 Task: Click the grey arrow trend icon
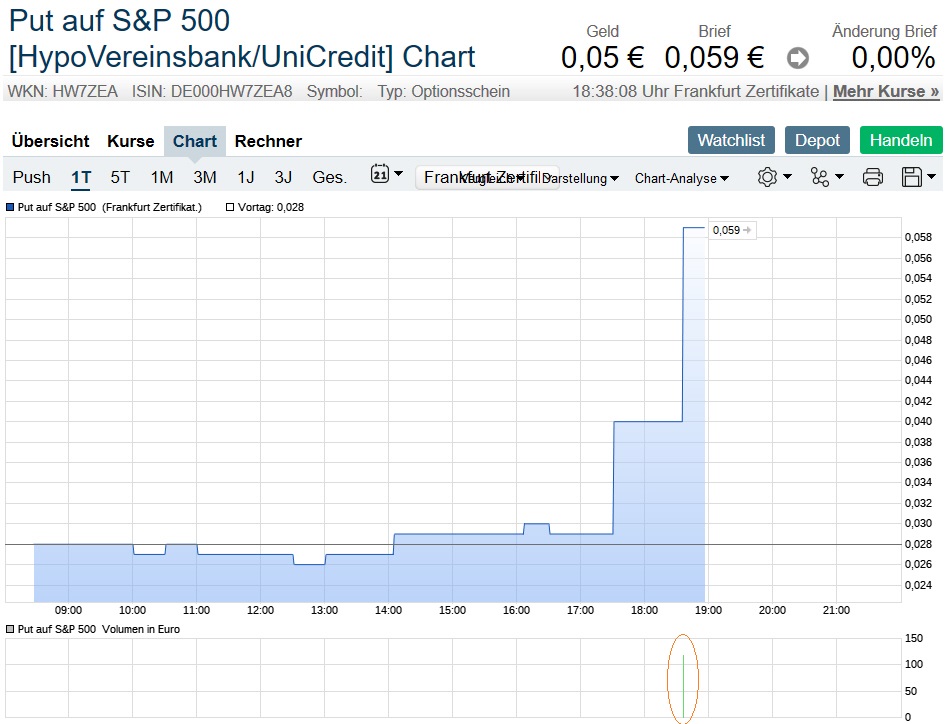[798, 58]
